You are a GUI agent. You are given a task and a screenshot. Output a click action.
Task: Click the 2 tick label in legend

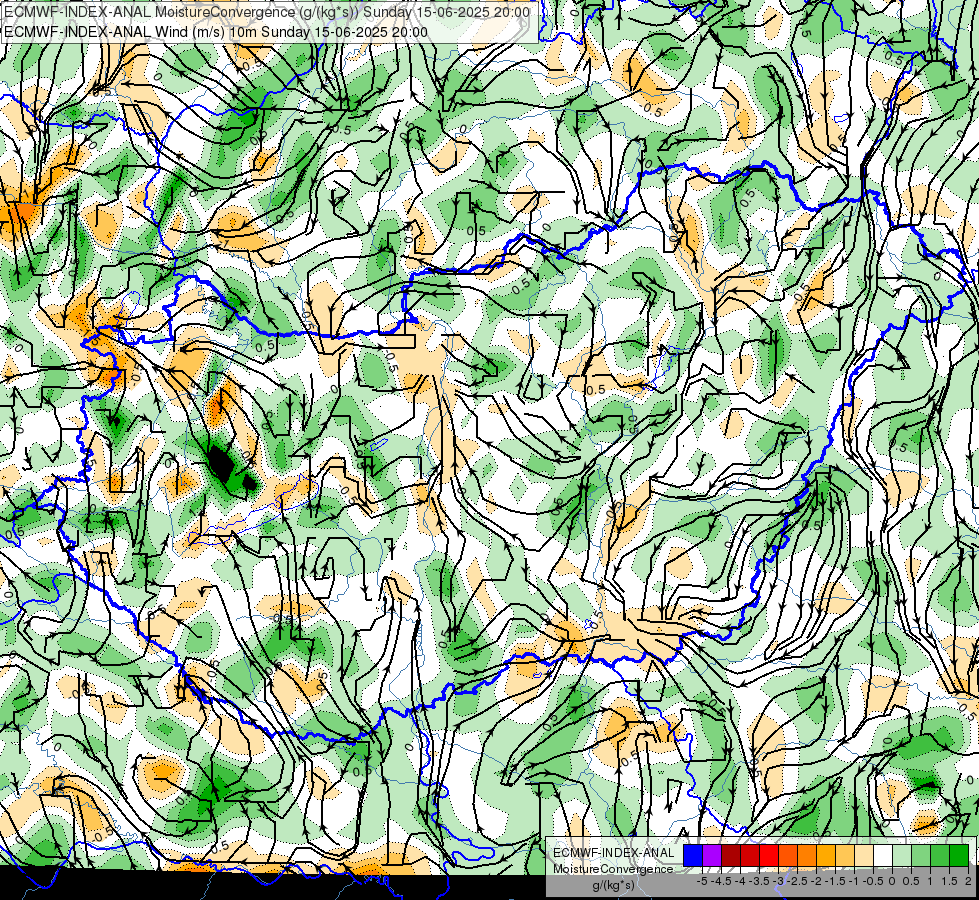968,881
